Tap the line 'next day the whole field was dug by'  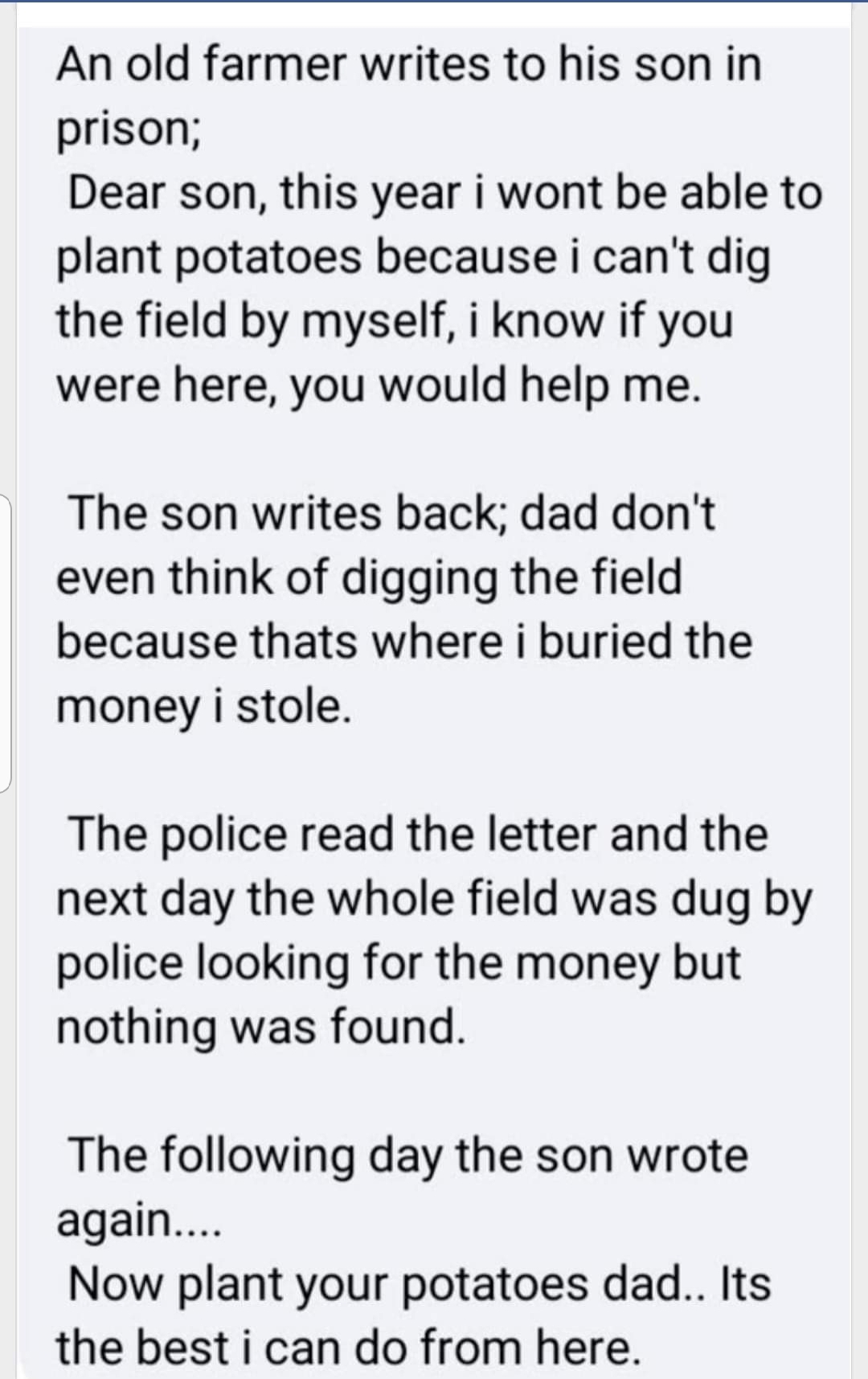click(x=434, y=900)
